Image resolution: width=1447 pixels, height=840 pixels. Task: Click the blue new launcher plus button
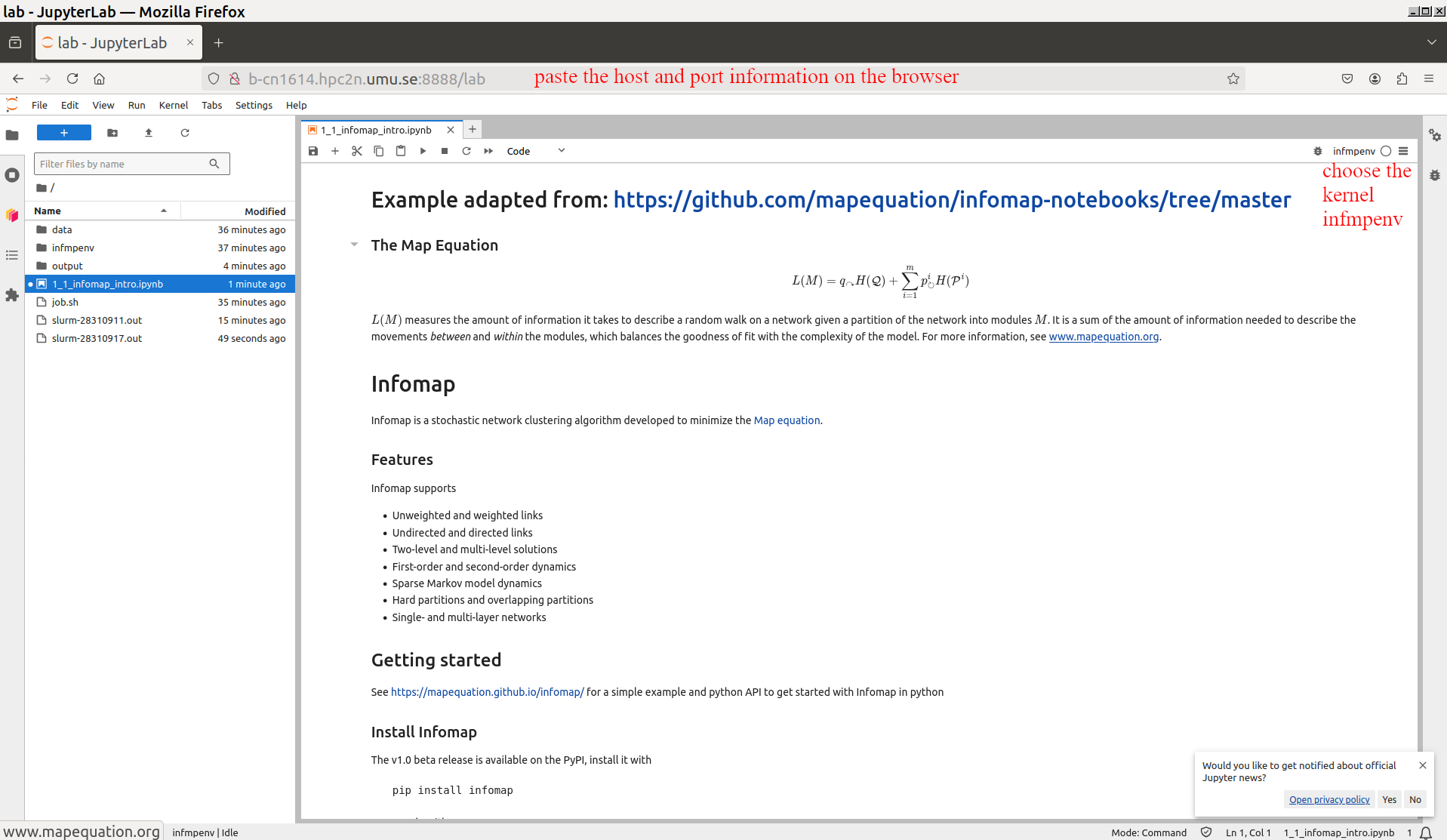tap(64, 133)
